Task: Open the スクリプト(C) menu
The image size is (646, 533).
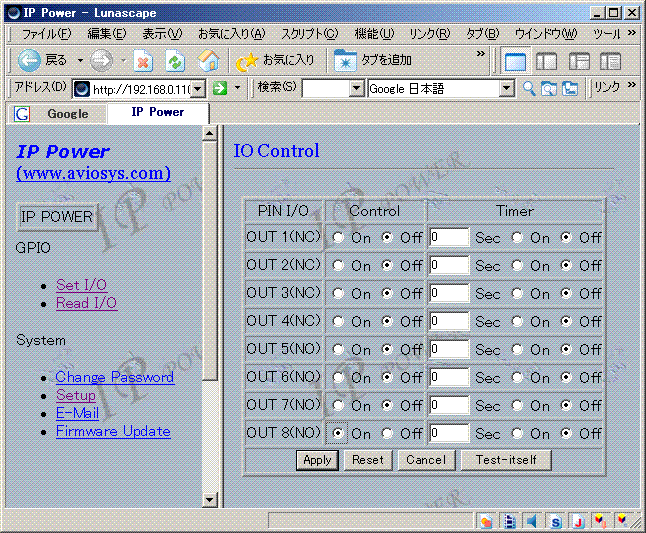Action: coord(309,34)
